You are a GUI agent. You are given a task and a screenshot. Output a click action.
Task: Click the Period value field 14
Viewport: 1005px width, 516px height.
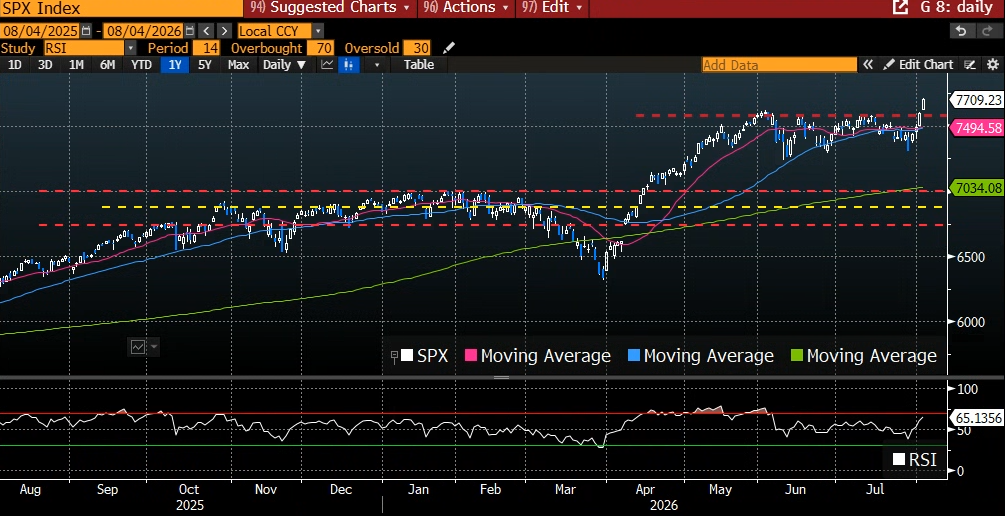pos(206,48)
